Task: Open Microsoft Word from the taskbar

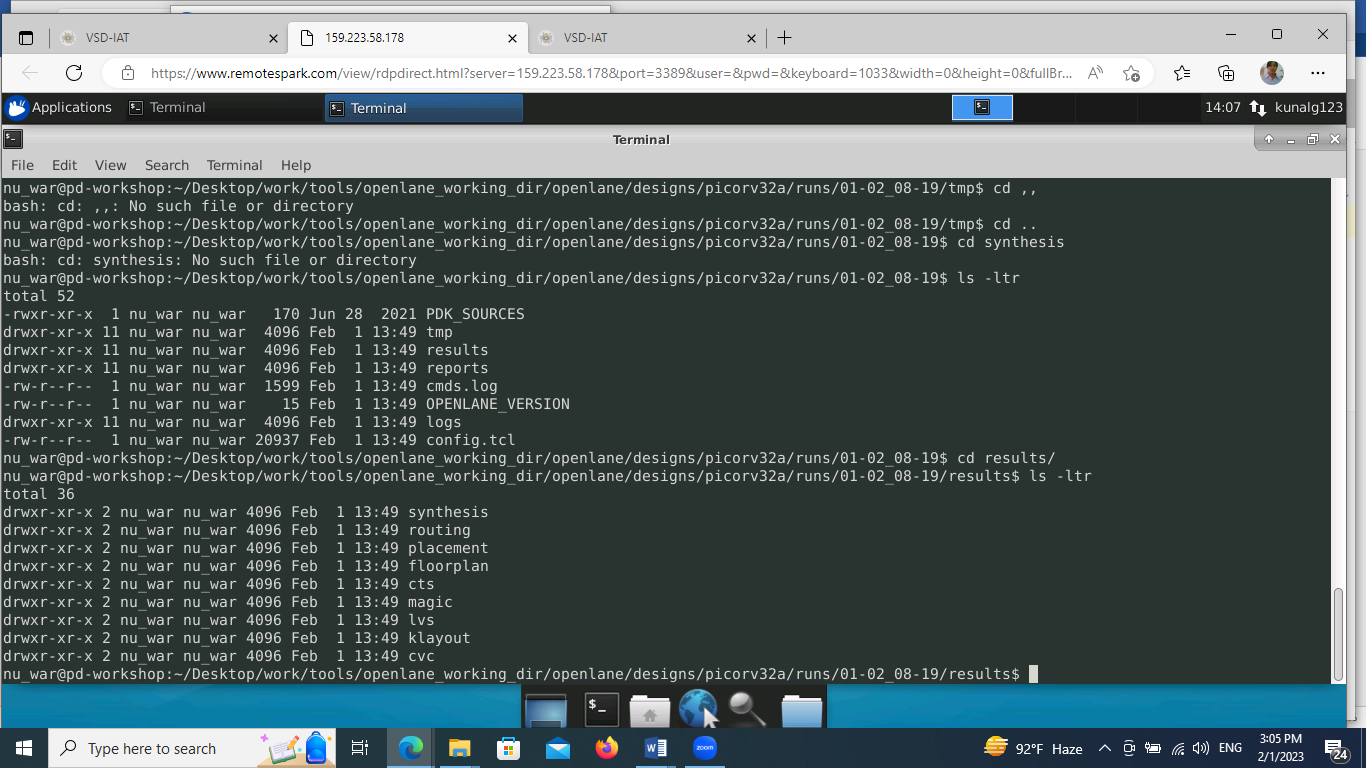Action: (x=655, y=748)
